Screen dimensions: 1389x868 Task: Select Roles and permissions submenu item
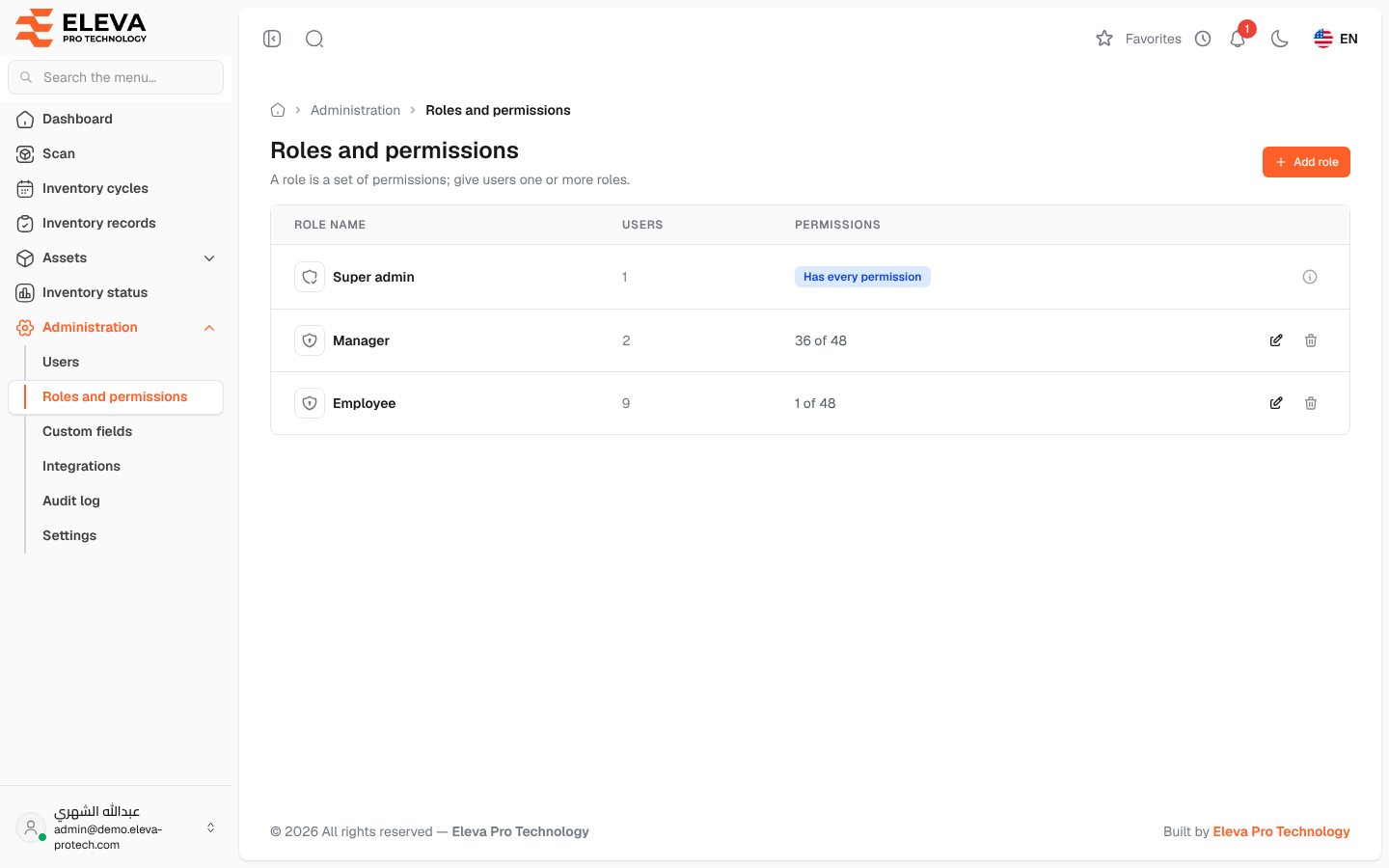click(116, 396)
